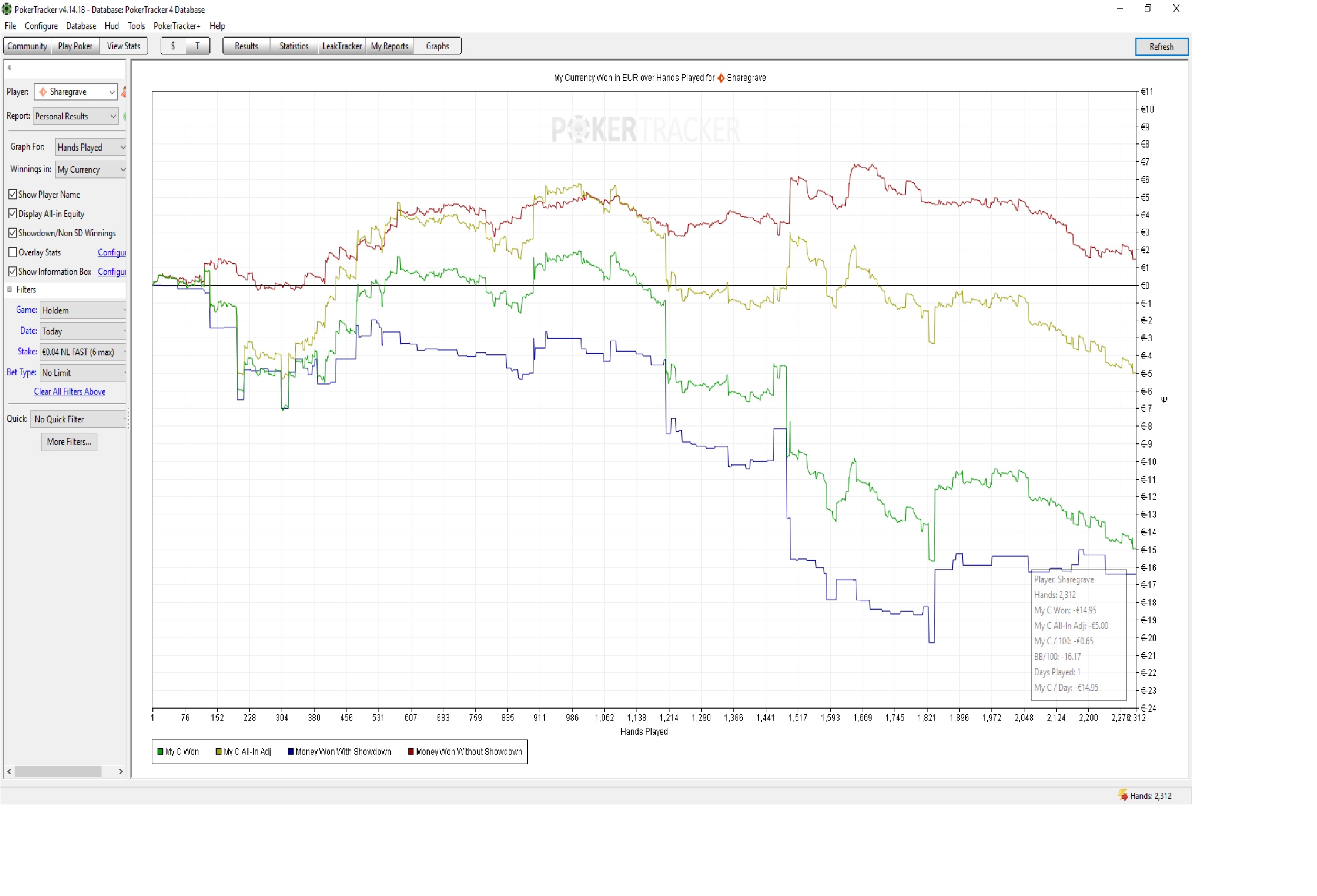This screenshot has width=1317, height=896.
Task: Open the Date filter dropdown showing Today
Action: [83, 331]
